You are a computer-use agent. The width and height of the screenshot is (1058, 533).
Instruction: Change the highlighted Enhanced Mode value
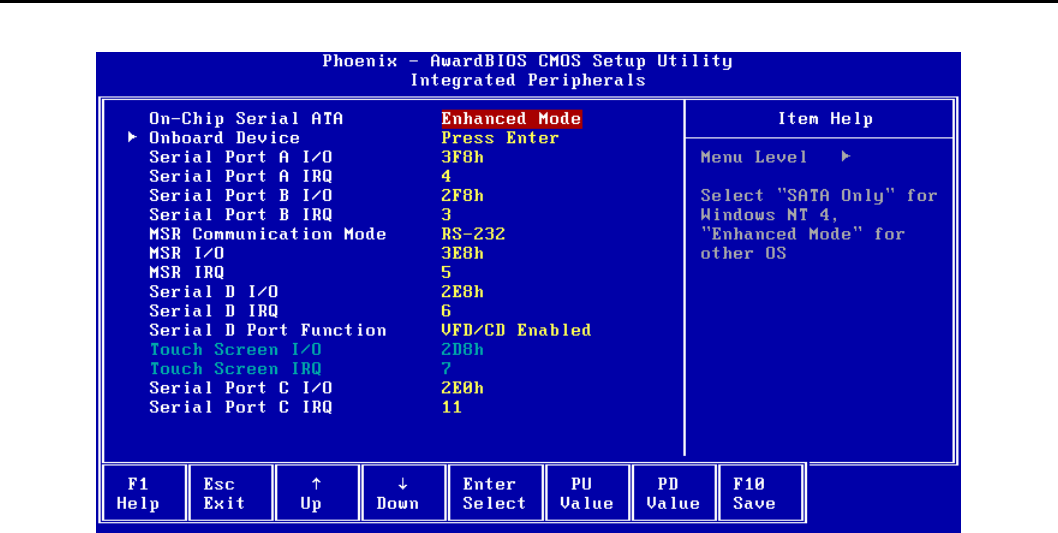point(511,119)
